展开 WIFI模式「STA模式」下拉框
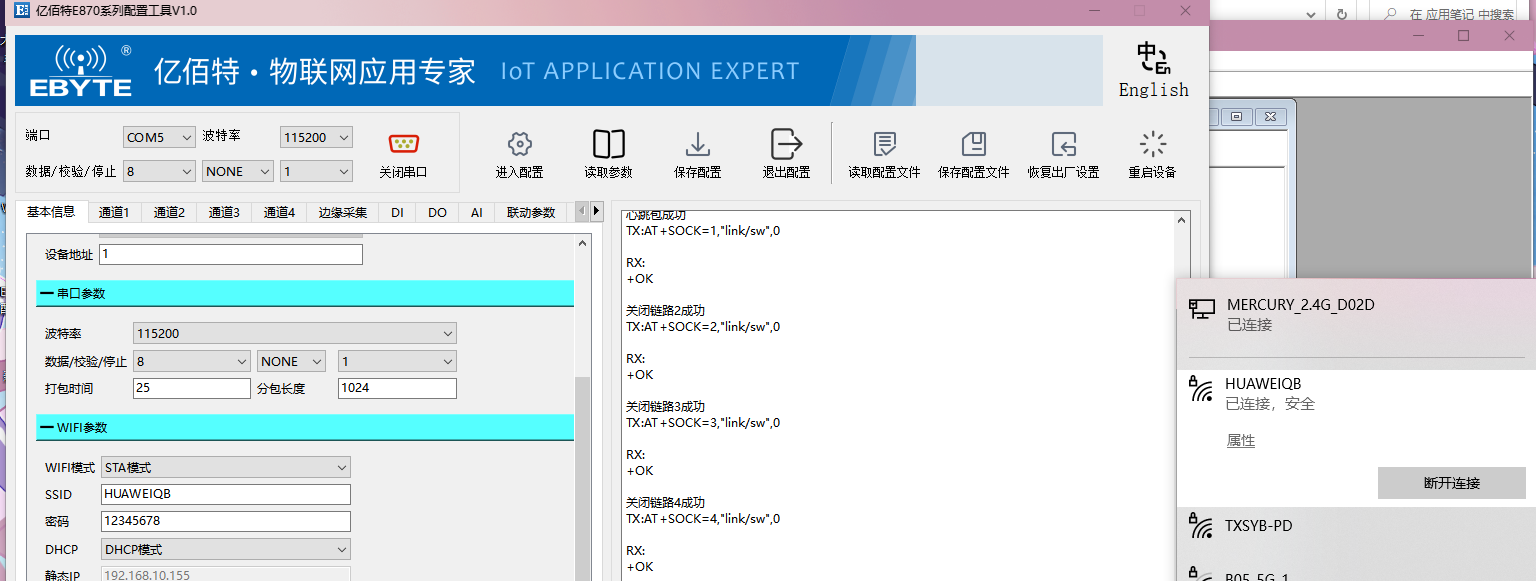 pos(225,466)
